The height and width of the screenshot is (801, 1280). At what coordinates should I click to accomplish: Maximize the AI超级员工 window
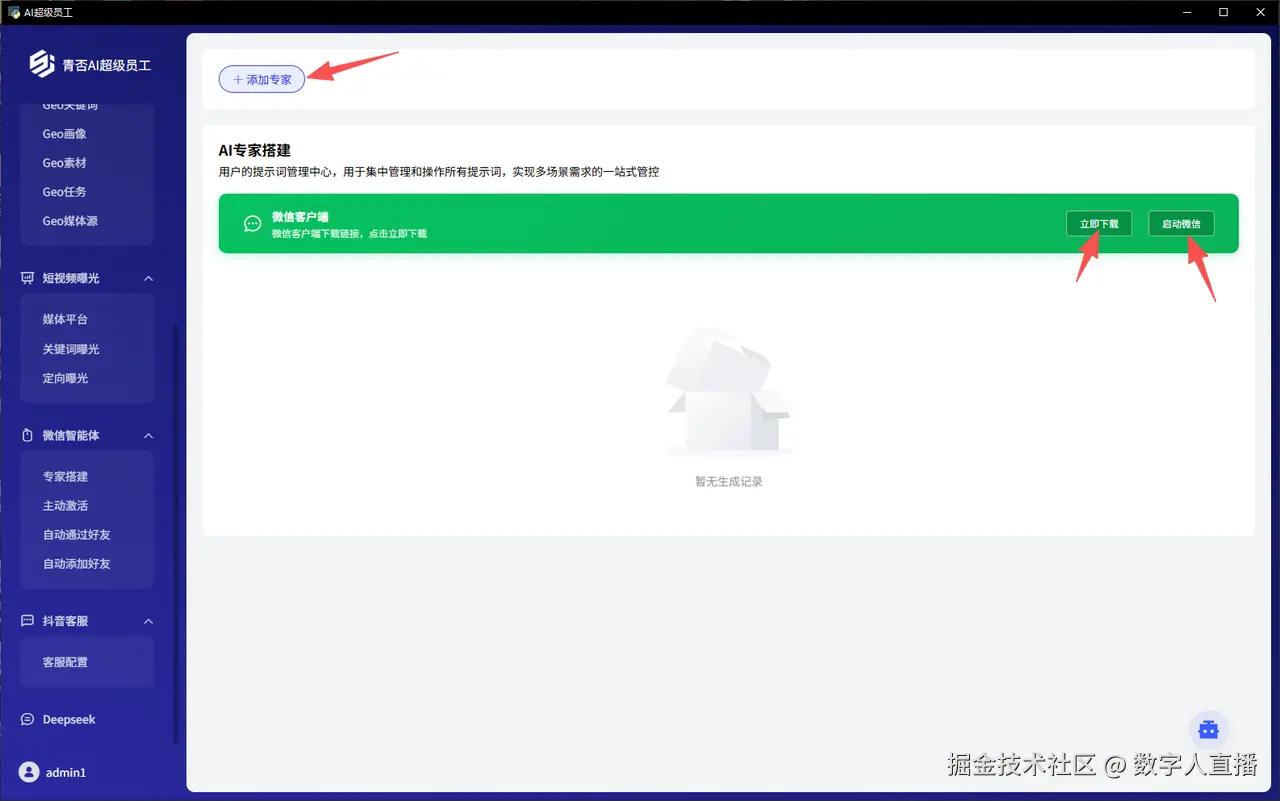click(x=1223, y=12)
